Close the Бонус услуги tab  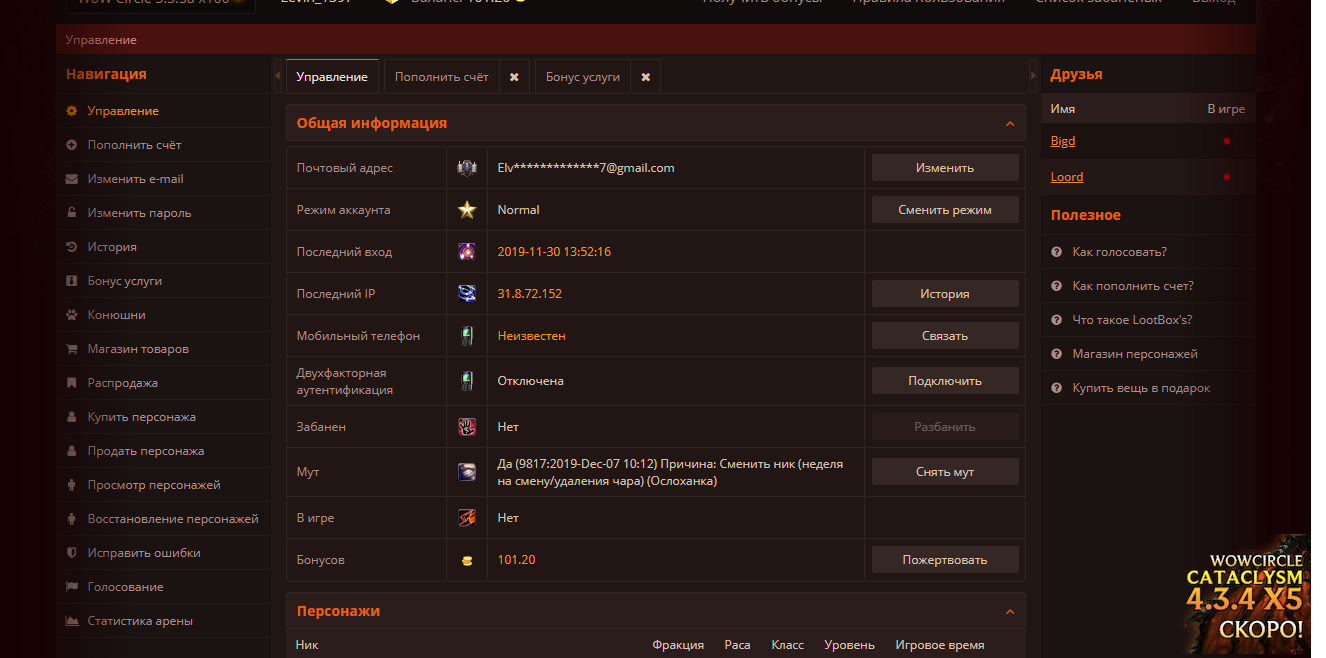[646, 77]
